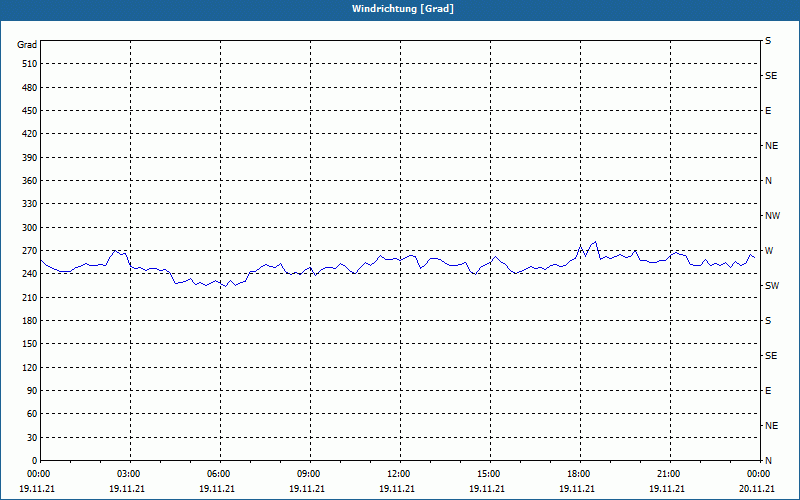Click the 300 degree axis label
The height and width of the screenshot is (500, 800).
point(30,228)
